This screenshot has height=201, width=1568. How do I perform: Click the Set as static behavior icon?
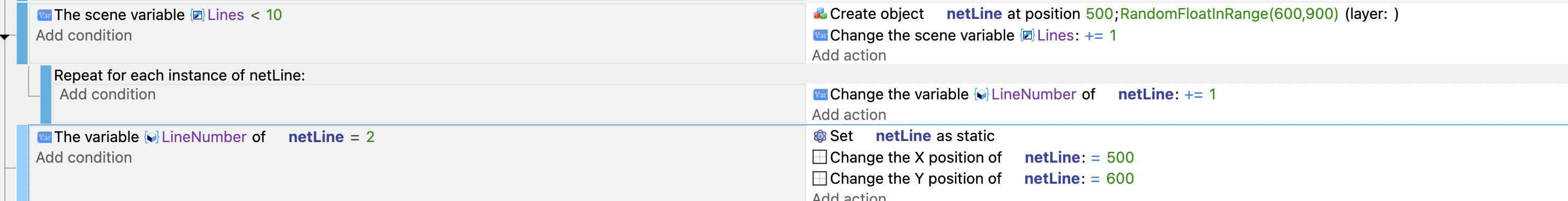(x=820, y=136)
